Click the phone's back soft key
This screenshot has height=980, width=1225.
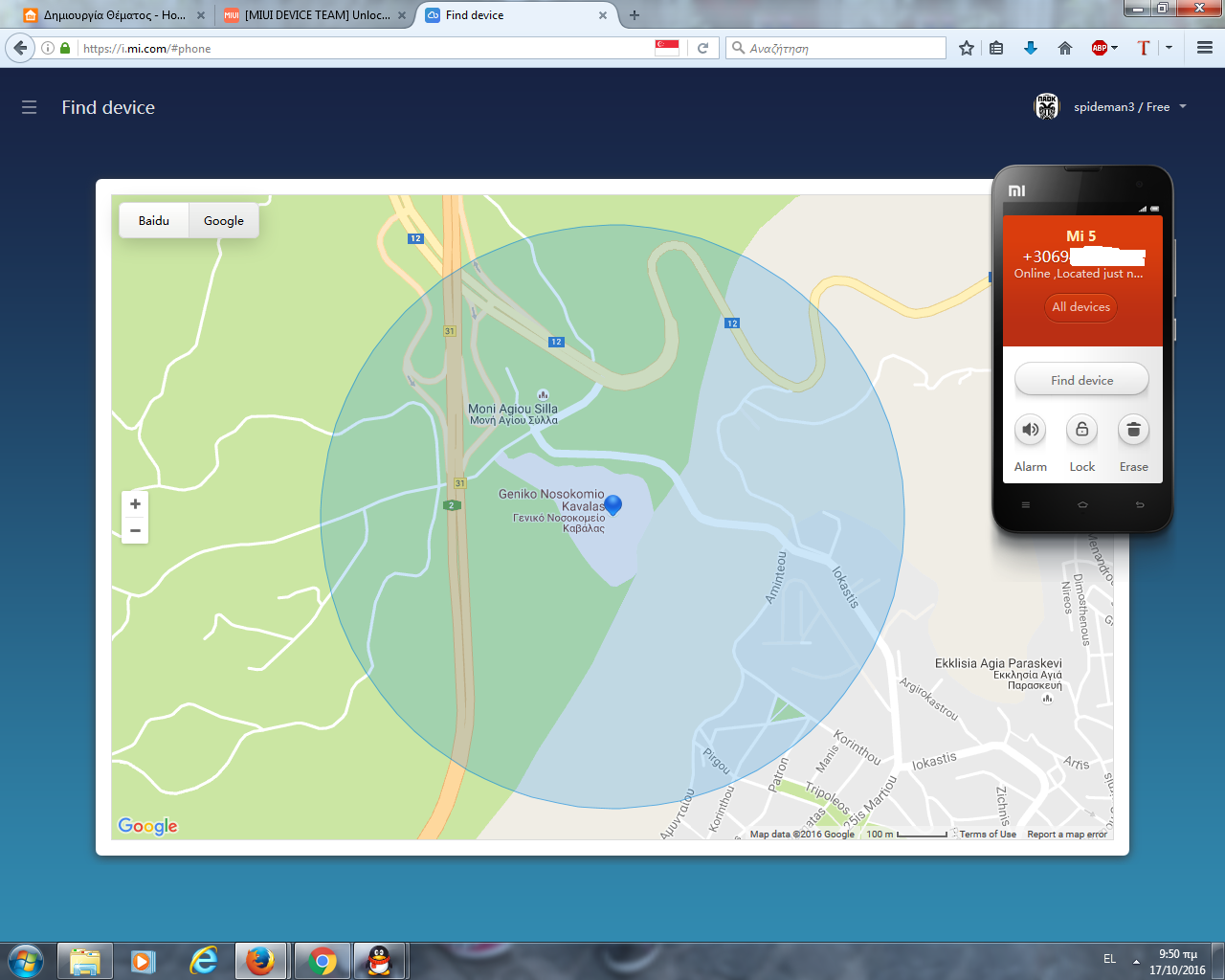1139,504
